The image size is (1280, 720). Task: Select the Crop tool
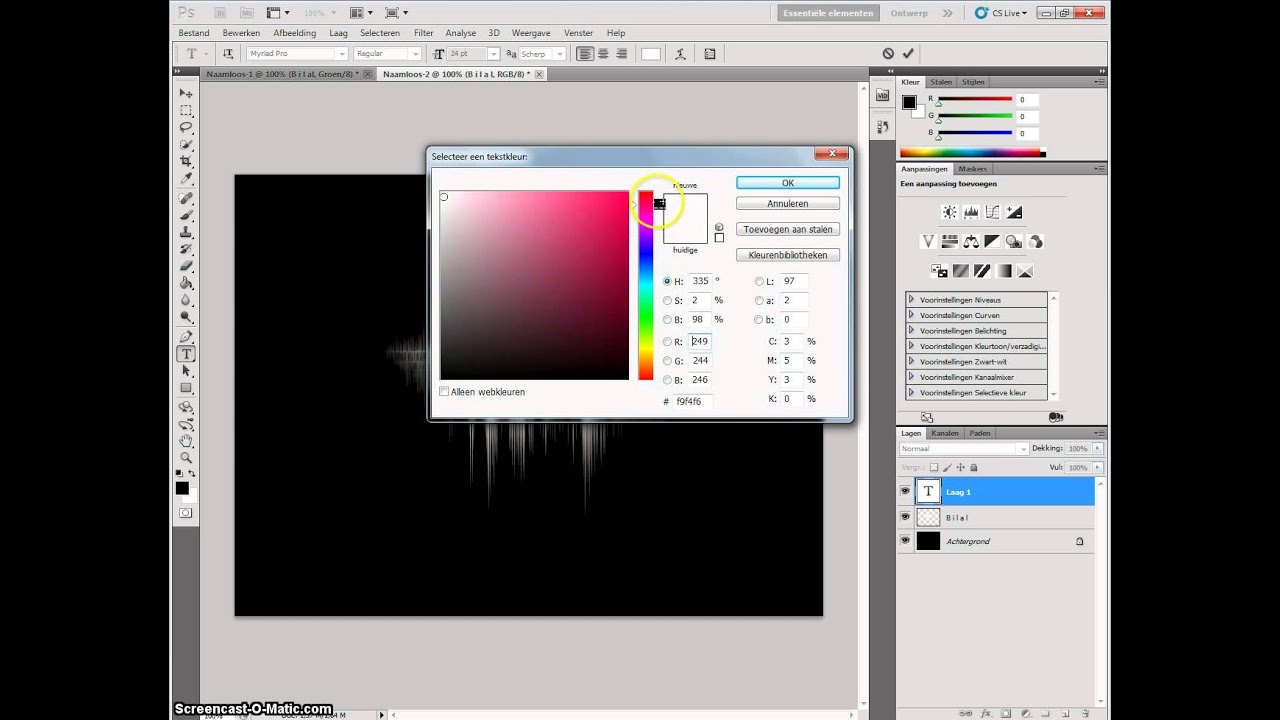(x=186, y=161)
